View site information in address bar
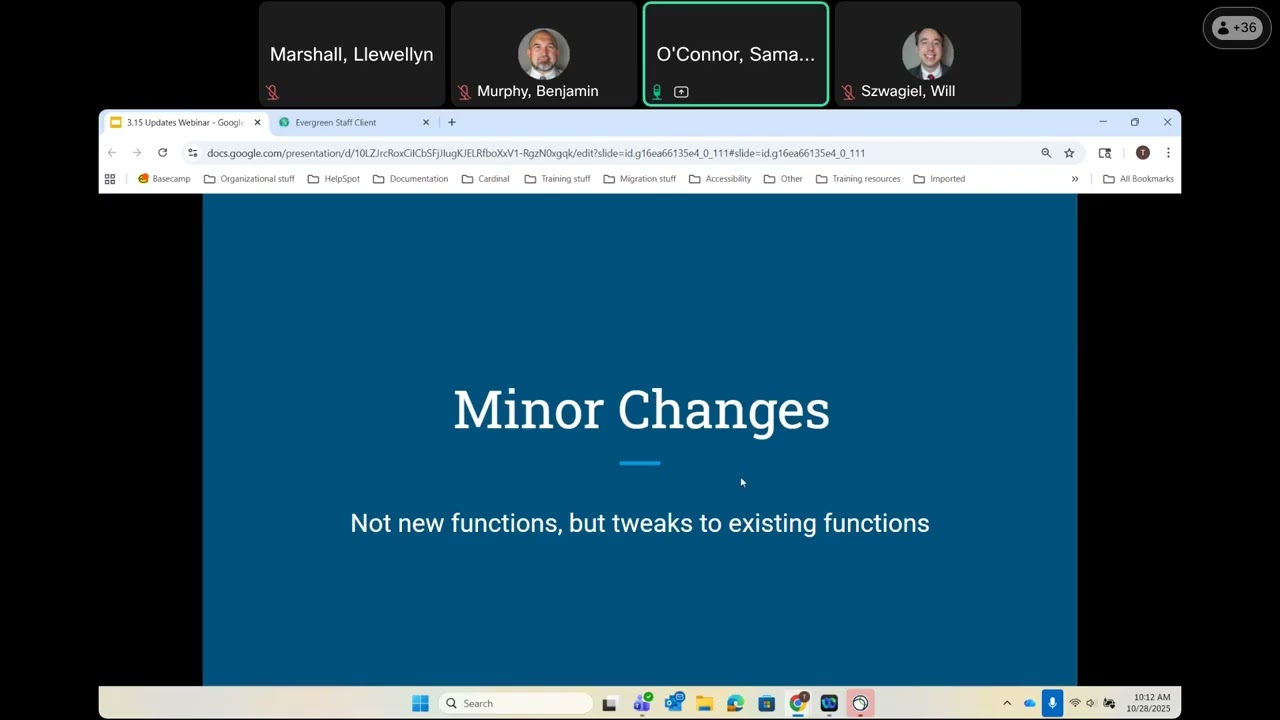Viewport: 1280px width, 720px height. [x=193, y=153]
